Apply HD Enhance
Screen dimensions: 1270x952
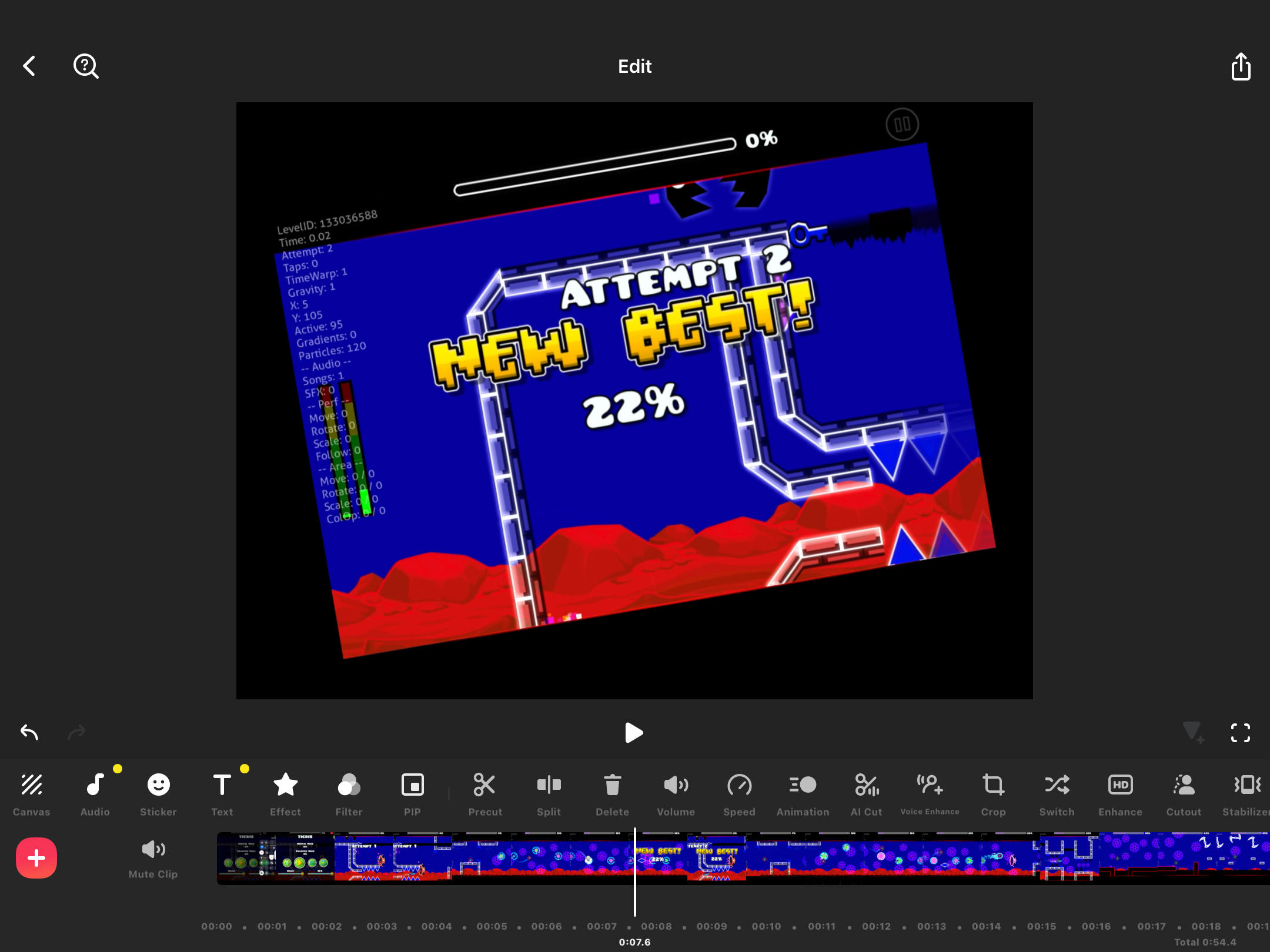point(1121,795)
